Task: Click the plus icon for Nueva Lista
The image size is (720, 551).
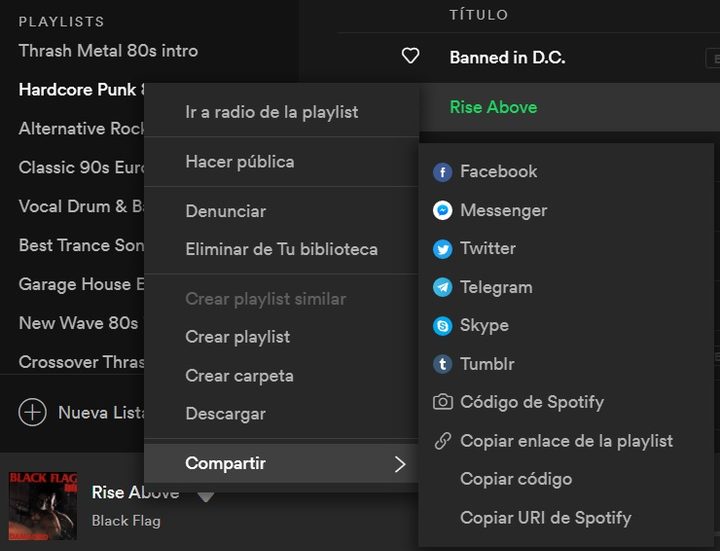Action: (x=33, y=412)
